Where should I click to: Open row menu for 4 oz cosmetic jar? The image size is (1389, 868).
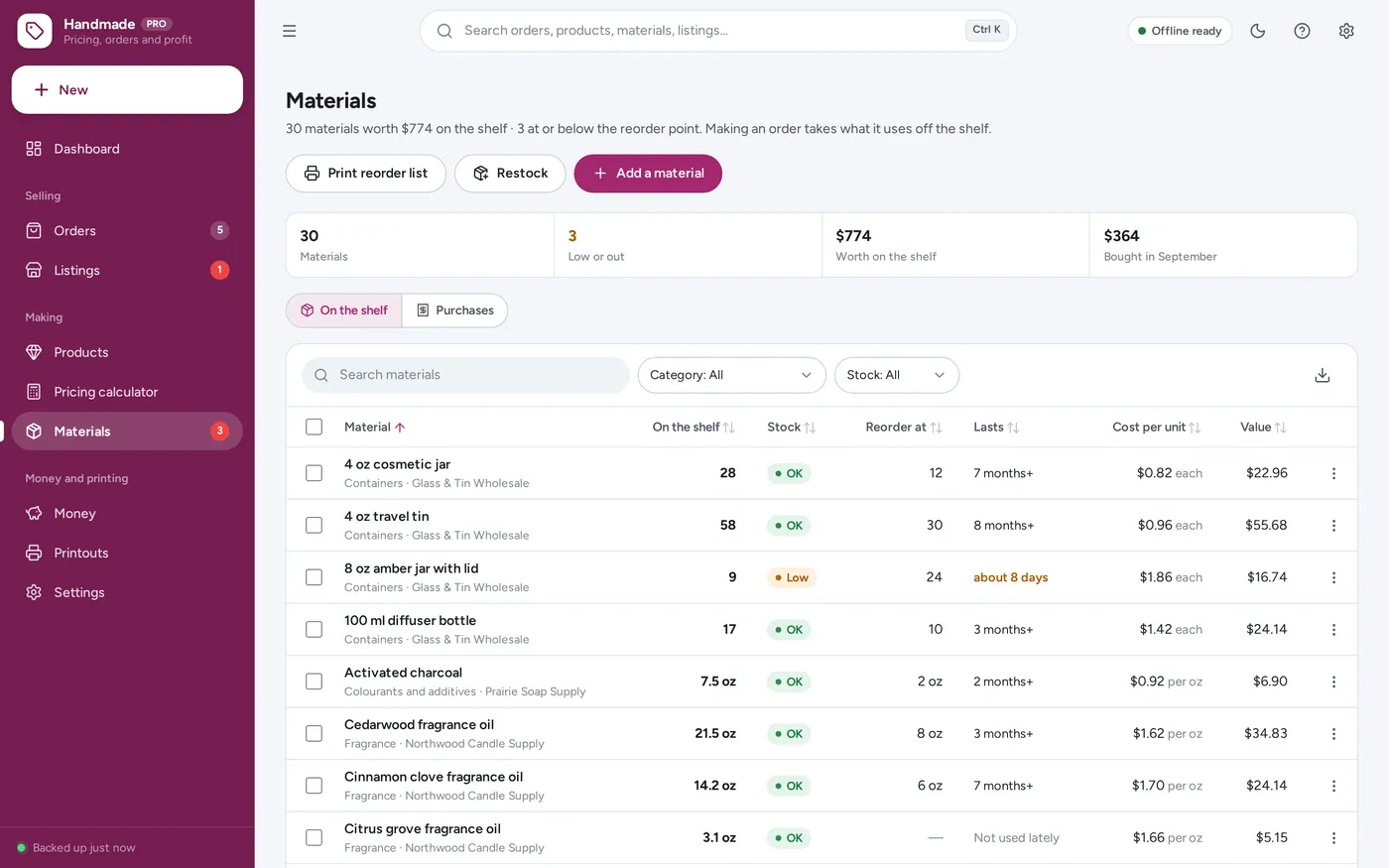coord(1333,473)
